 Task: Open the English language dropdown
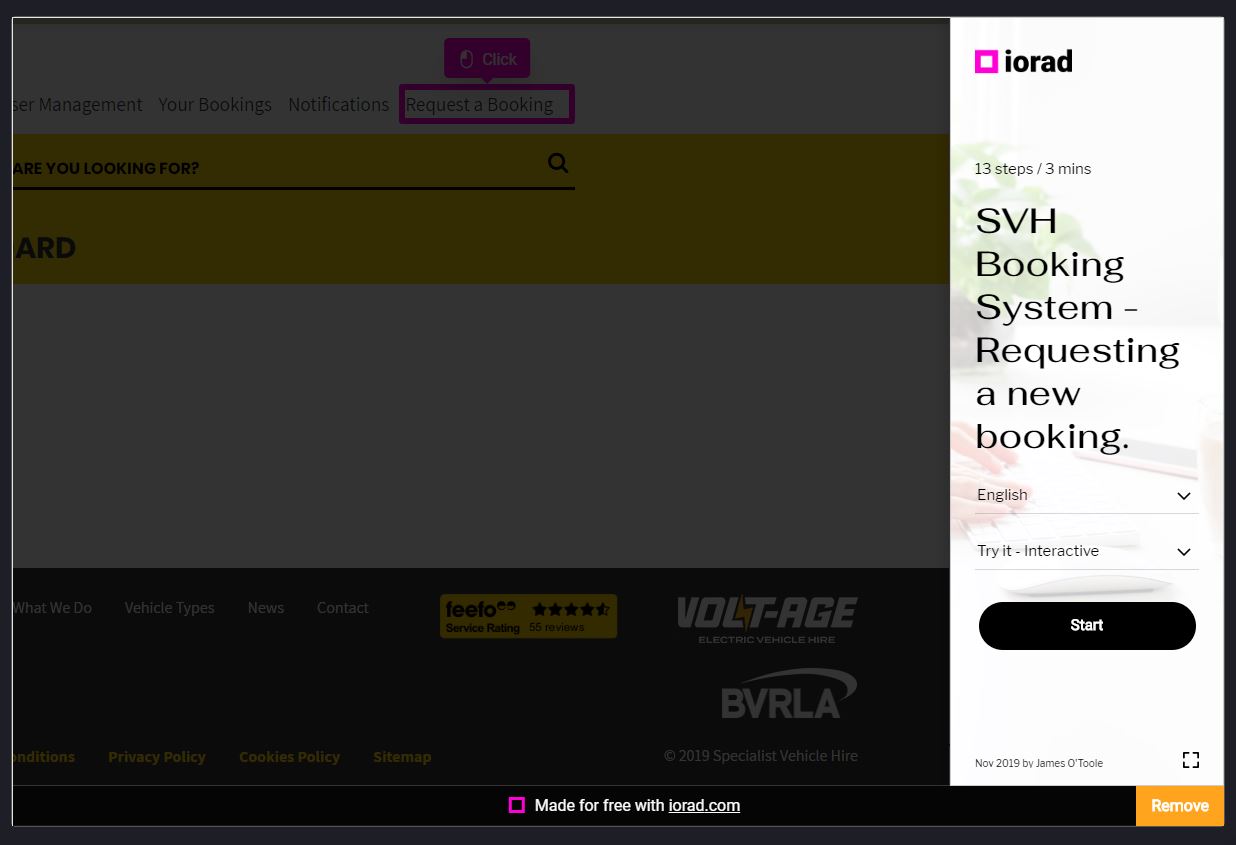point(1086,495)
